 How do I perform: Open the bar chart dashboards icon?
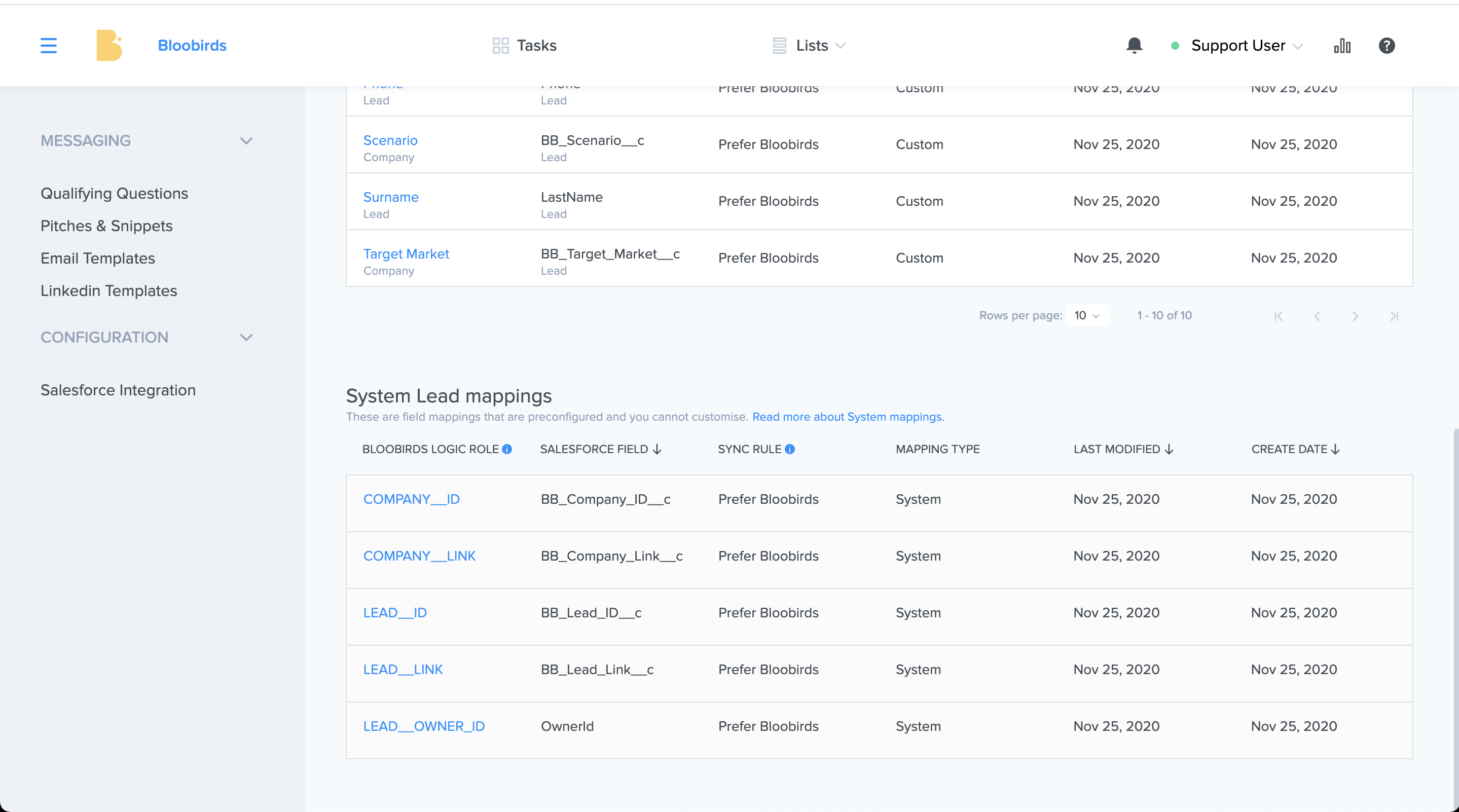(x=1342, y=45)
